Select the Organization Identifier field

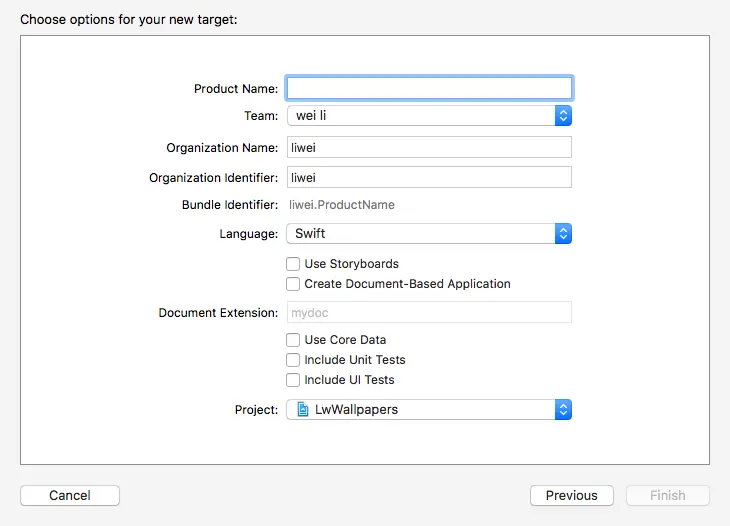[x=429, y=177]
